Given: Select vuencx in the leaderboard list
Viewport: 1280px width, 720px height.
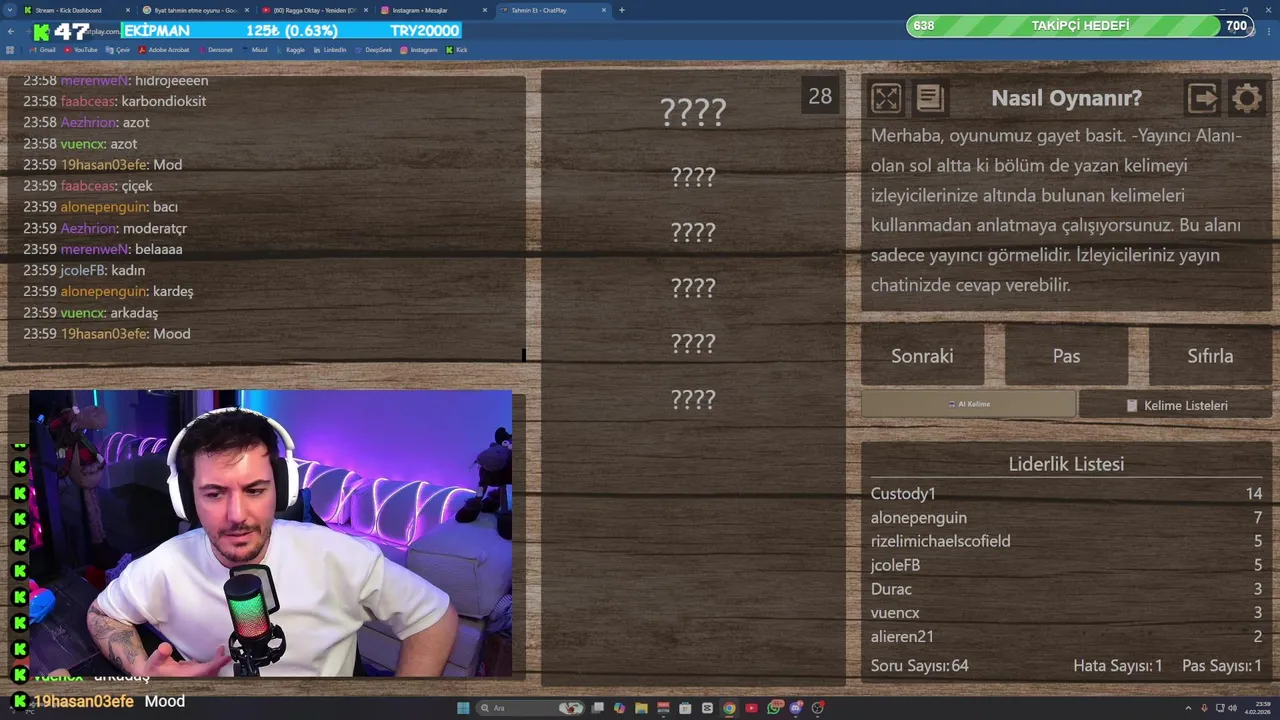Looking at the screenshot, I should coord(895,613).
